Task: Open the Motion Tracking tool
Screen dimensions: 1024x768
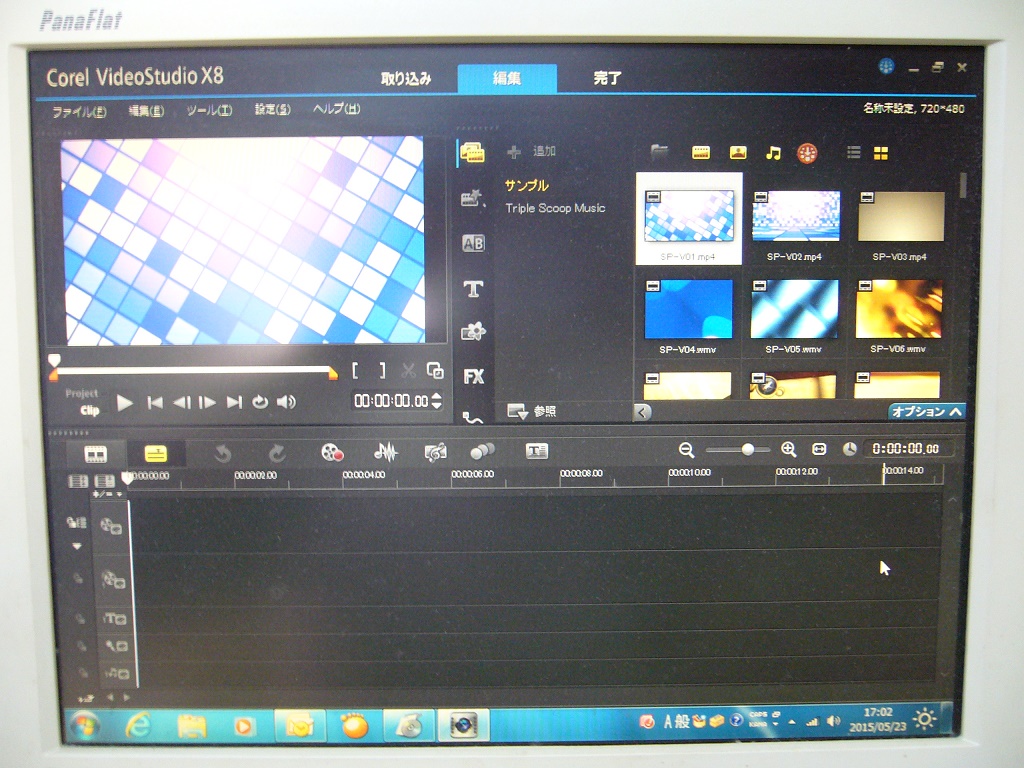Action: coord(483,451)
